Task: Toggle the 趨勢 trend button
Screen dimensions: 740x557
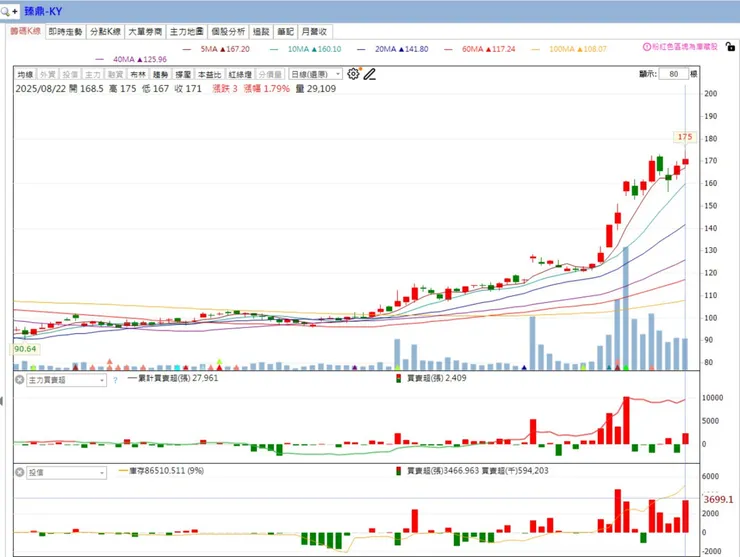Action: [x=160, y=74]
